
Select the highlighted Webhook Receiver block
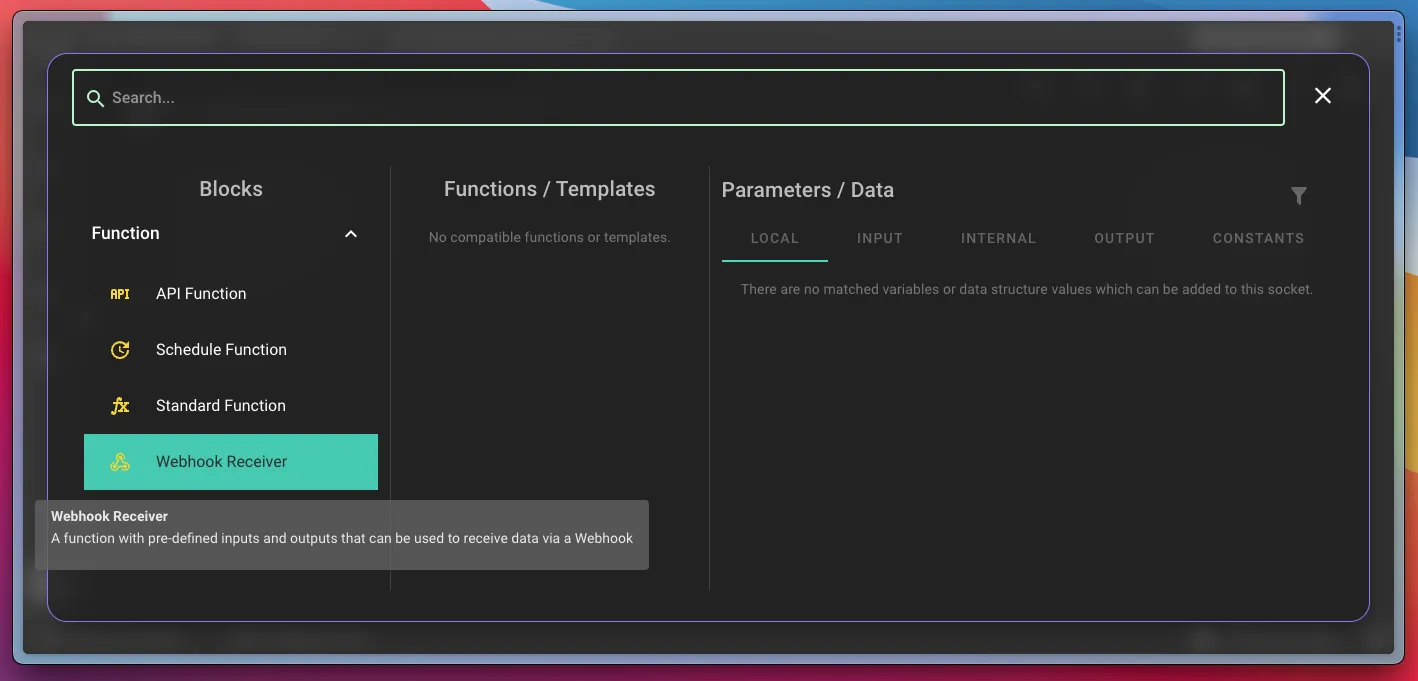tap(222, 462)
